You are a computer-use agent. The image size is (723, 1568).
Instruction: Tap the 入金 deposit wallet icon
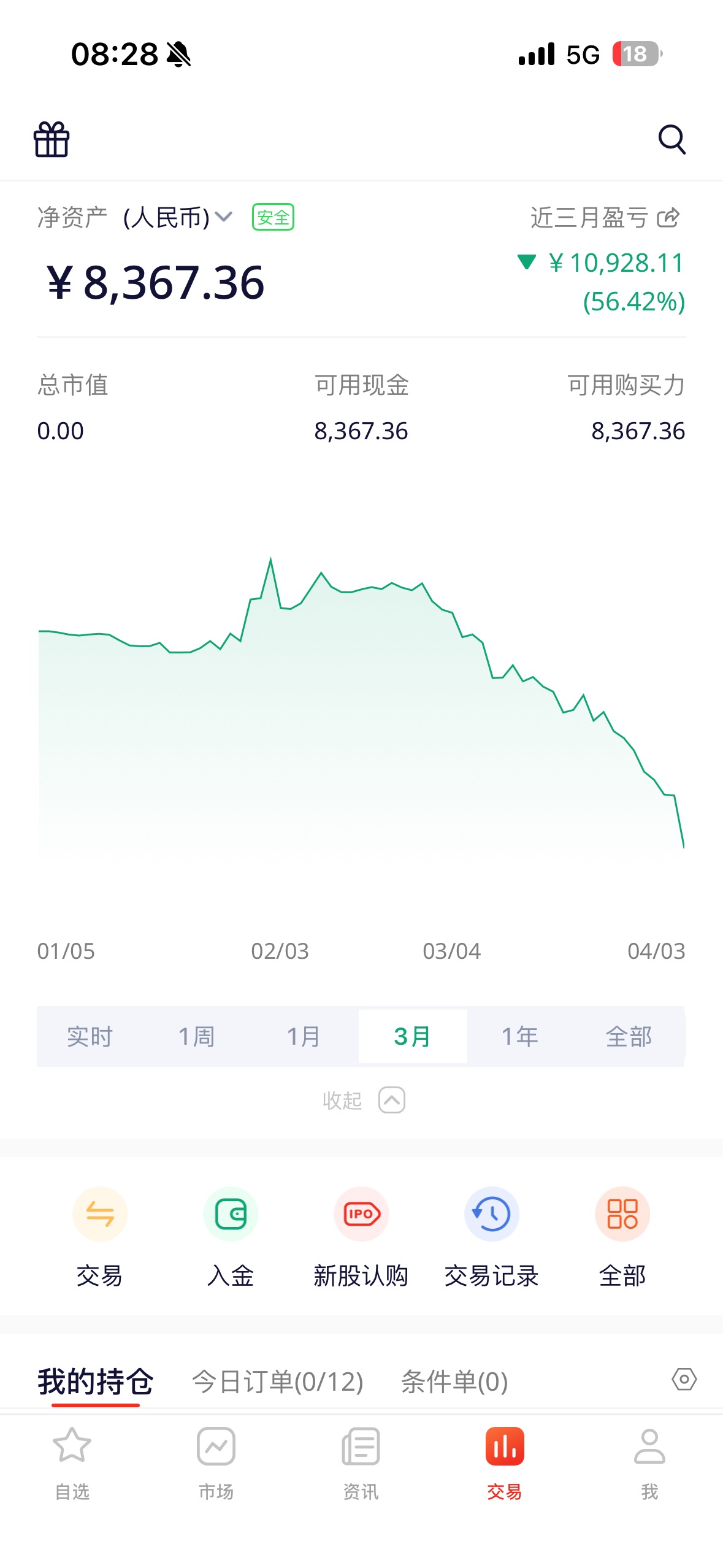coord(231,1215)
